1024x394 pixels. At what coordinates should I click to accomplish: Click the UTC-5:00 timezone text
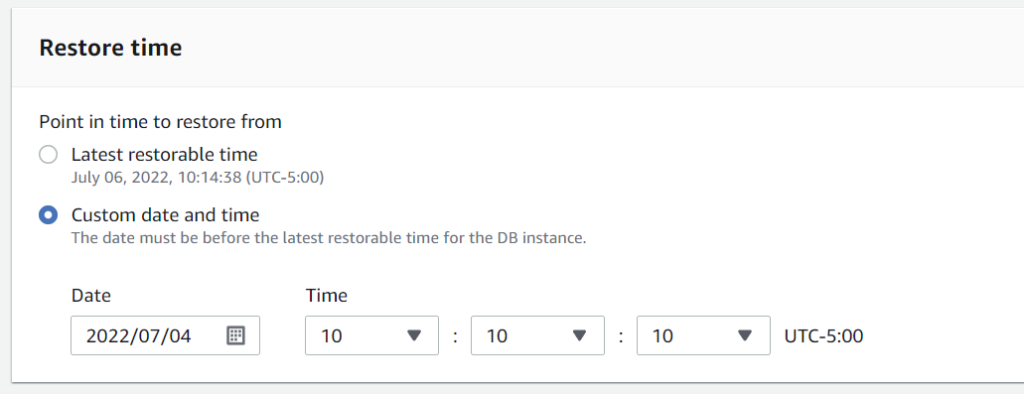[x=824, y=336]
